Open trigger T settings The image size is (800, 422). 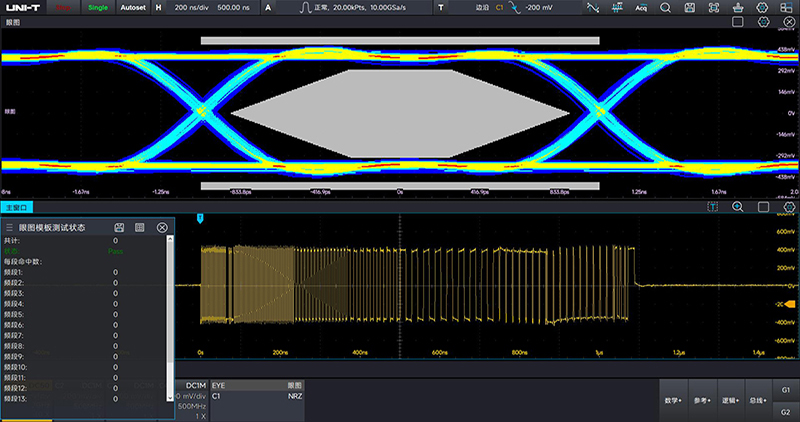pyautogui.click(x=441, y=8)
